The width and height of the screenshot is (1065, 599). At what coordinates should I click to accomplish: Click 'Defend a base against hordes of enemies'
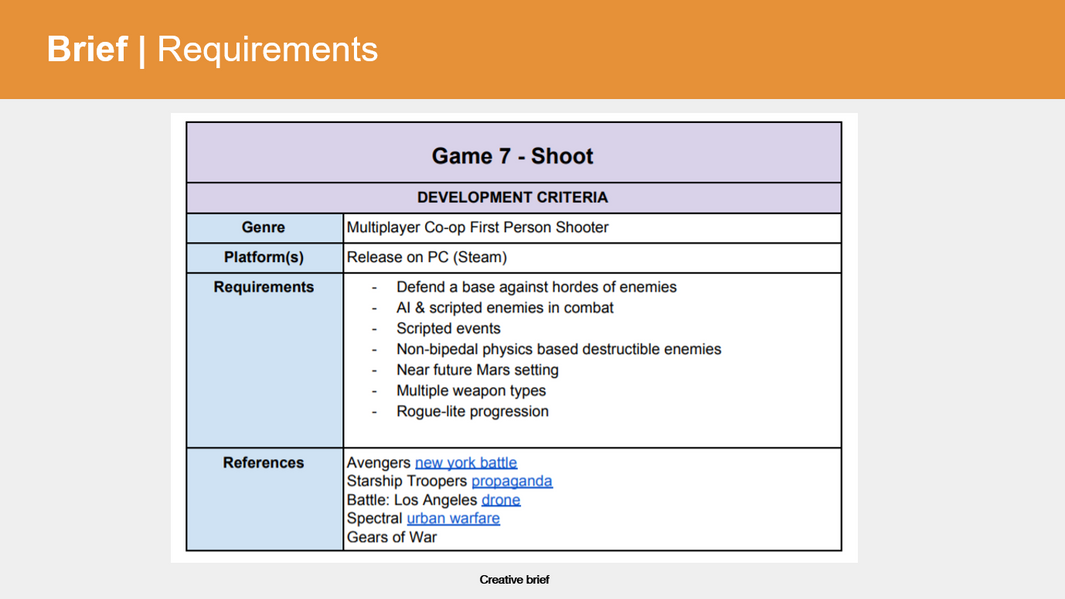pyautogui.click(x=537, y=287)
